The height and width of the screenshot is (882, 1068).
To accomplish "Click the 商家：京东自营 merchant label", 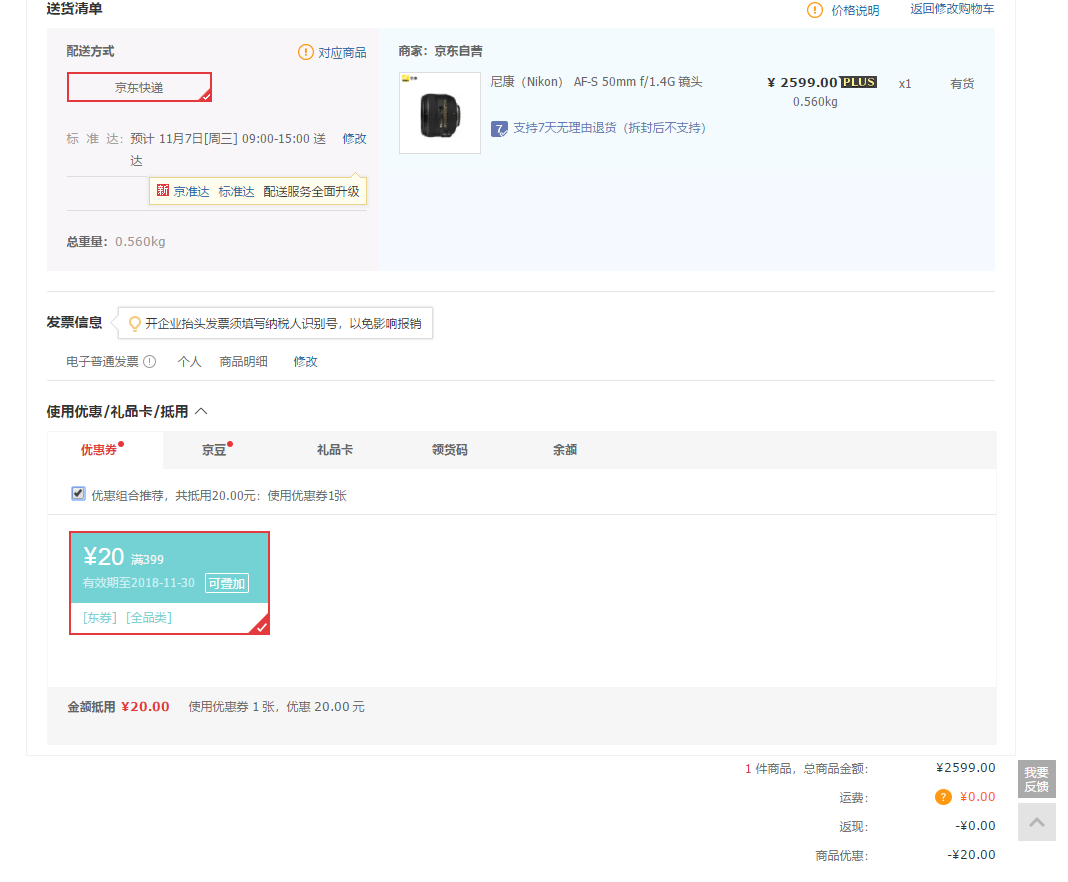I will 440,51.
